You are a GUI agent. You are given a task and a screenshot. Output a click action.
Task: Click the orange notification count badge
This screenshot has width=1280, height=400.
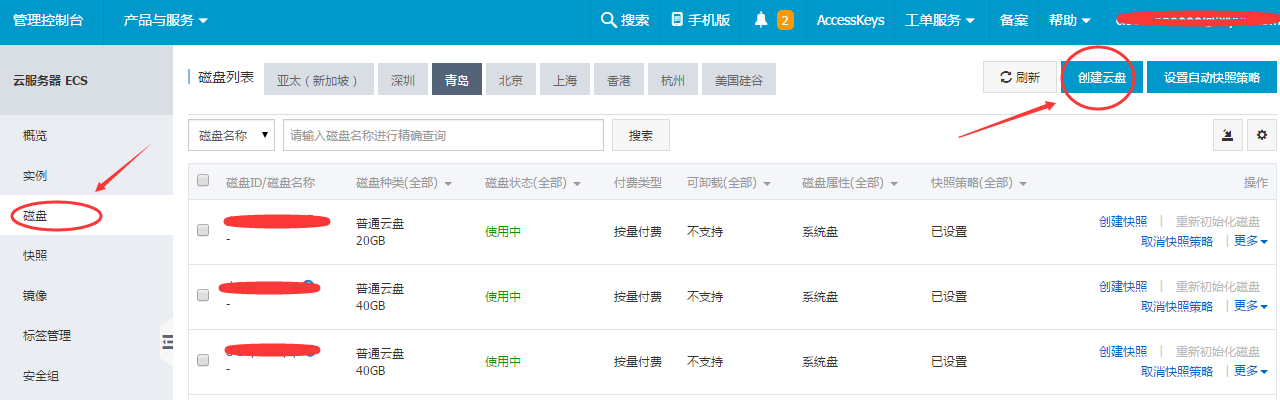pyautogui.click(x=785, y=20)
